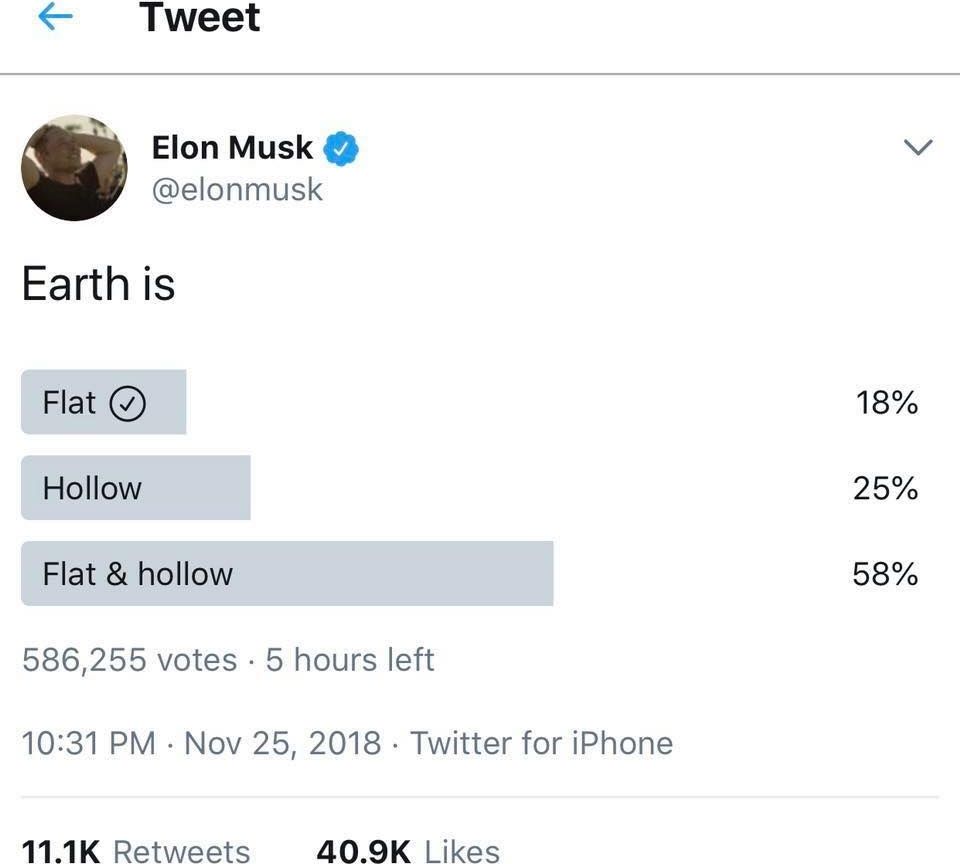Click the 18% result percentage
This screenshot has height=864, width=960.
pos(886,403)
